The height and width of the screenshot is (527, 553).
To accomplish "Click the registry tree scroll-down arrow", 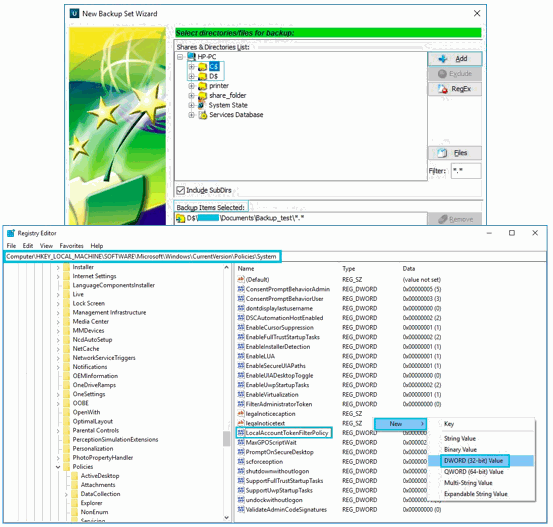I will tap(226, 517).
